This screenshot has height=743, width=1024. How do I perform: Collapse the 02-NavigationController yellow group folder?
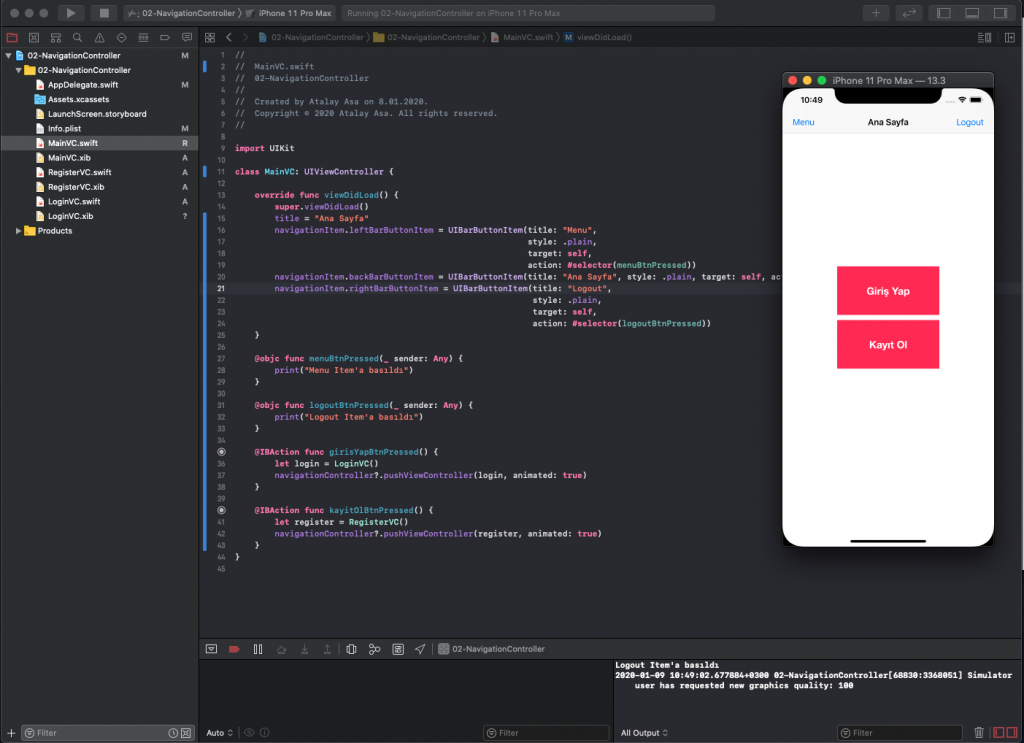18,70
